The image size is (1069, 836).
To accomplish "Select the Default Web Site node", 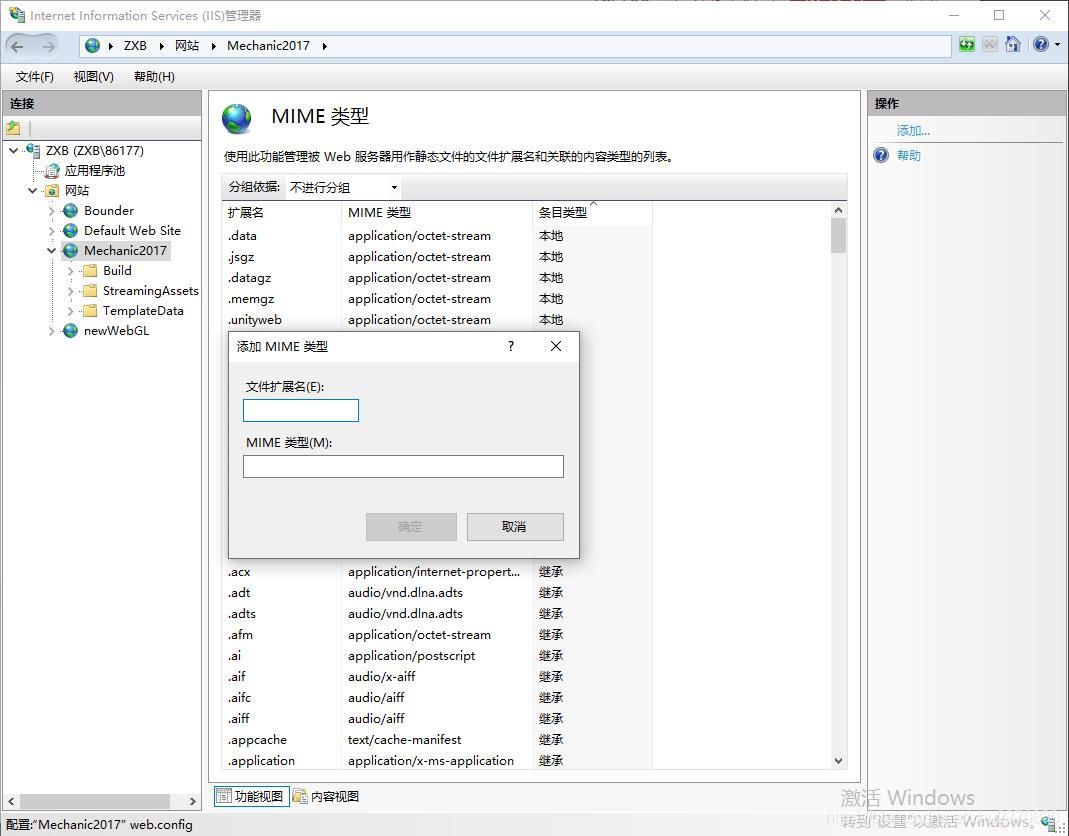I will click(x=132, y=230).
